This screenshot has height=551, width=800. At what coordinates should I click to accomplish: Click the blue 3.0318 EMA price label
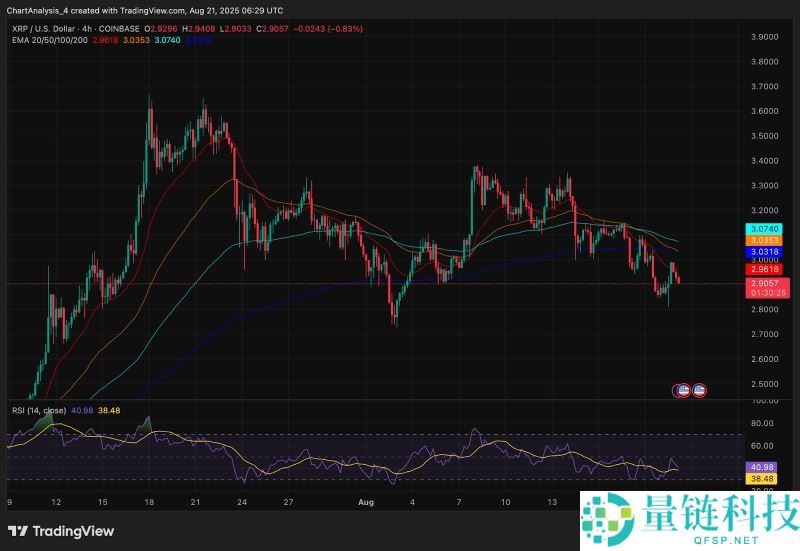[766, 252]
